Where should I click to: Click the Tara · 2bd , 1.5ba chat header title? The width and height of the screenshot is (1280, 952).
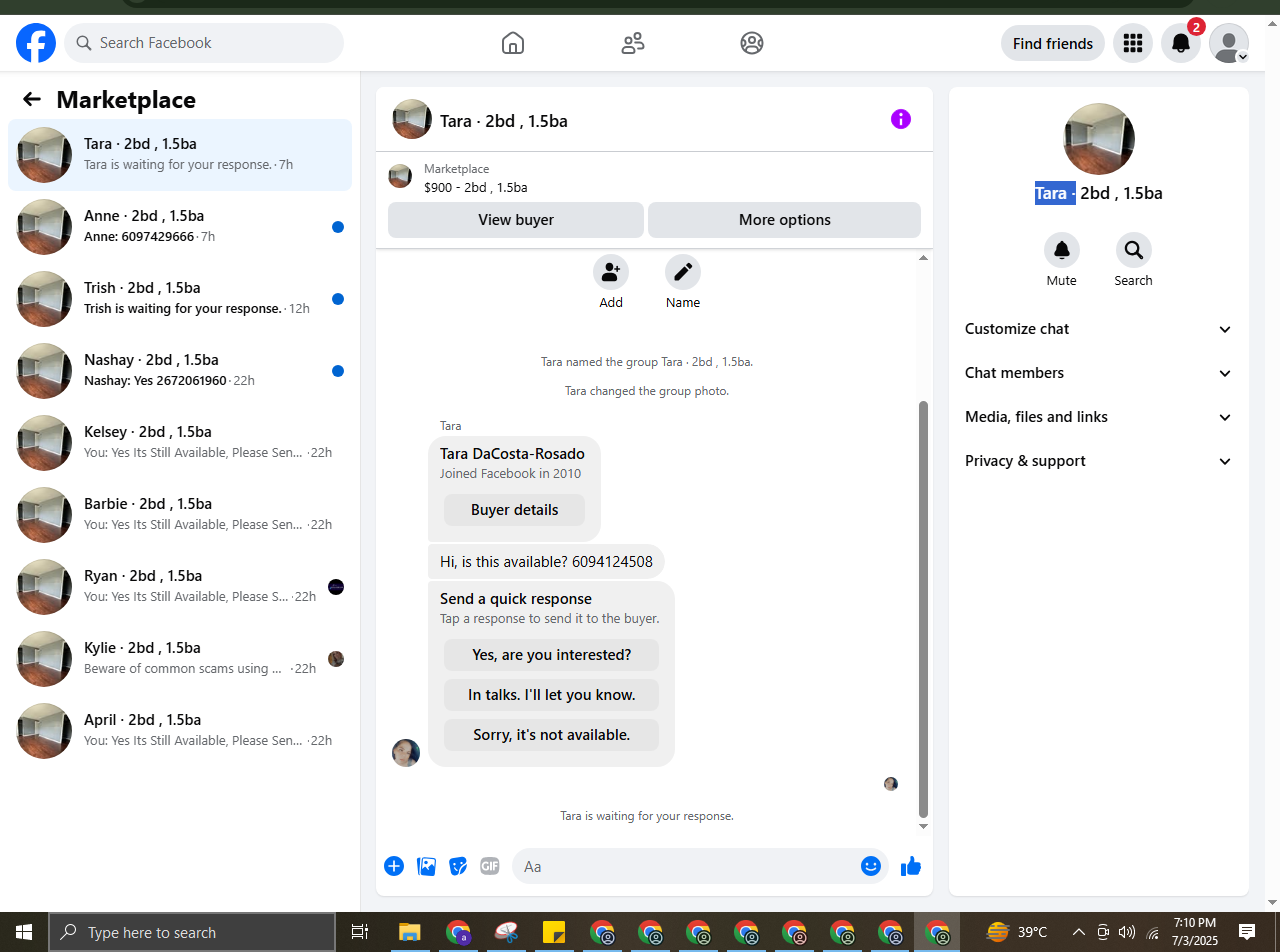[504, 121]
